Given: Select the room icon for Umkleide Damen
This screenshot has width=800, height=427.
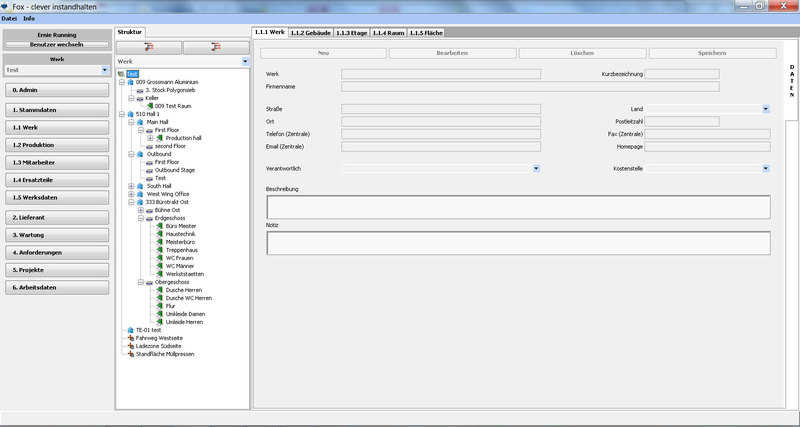Looking at the screenshot, I should [x=159, y=314].
